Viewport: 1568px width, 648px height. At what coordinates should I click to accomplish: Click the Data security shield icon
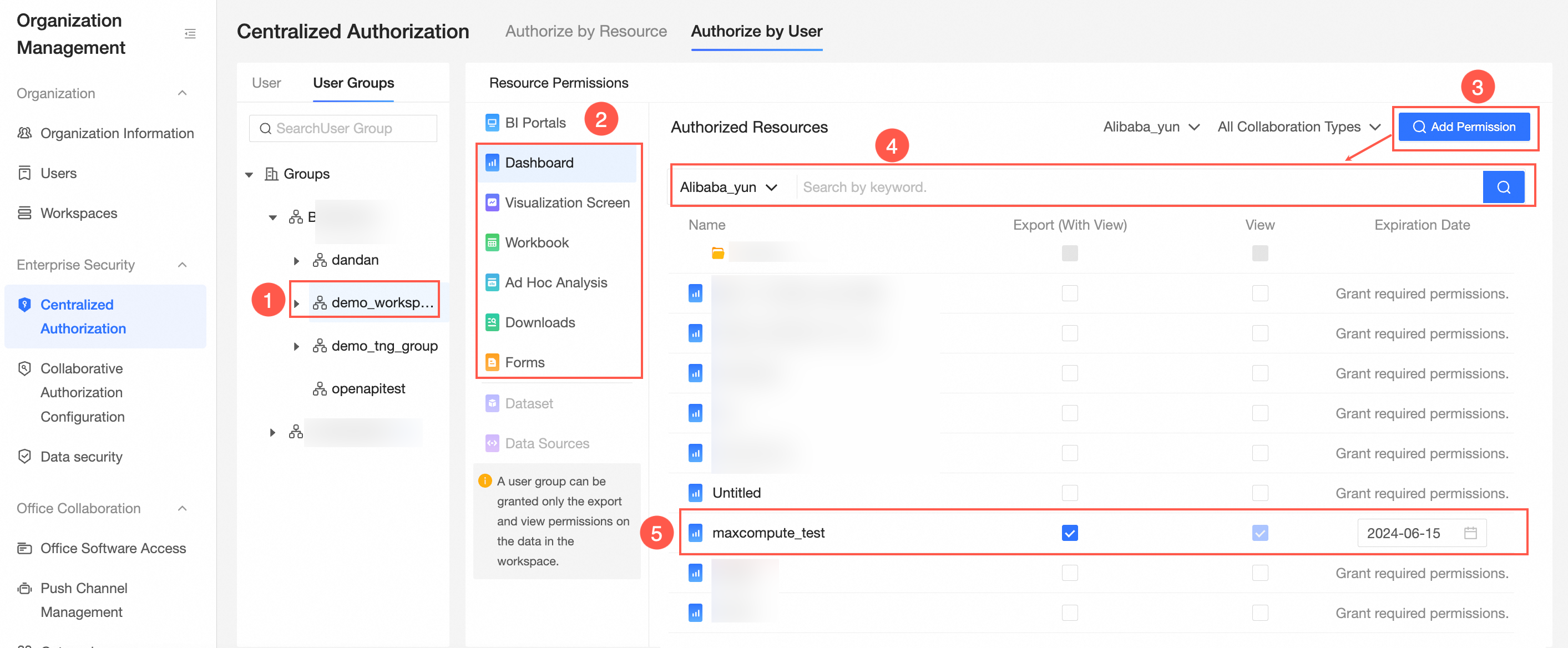click(x=24, y=457)
